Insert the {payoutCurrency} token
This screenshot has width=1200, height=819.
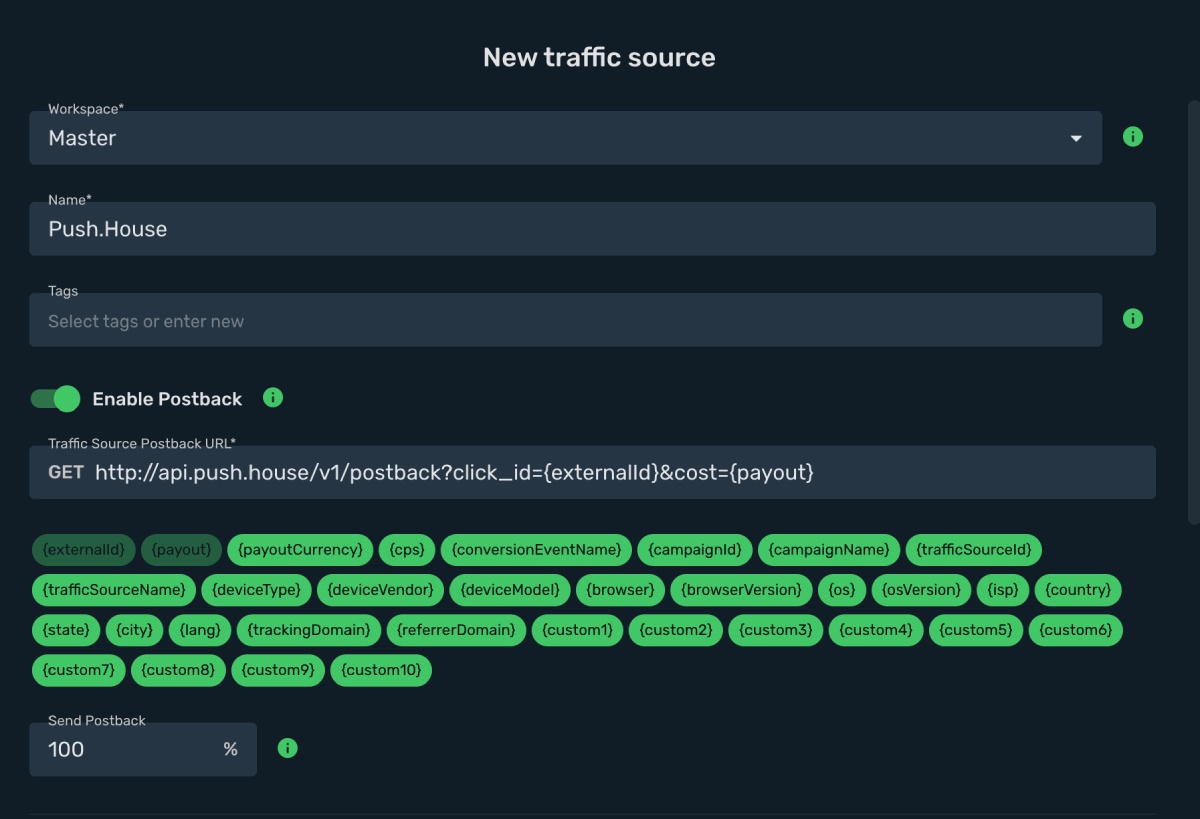click(300, 550)
